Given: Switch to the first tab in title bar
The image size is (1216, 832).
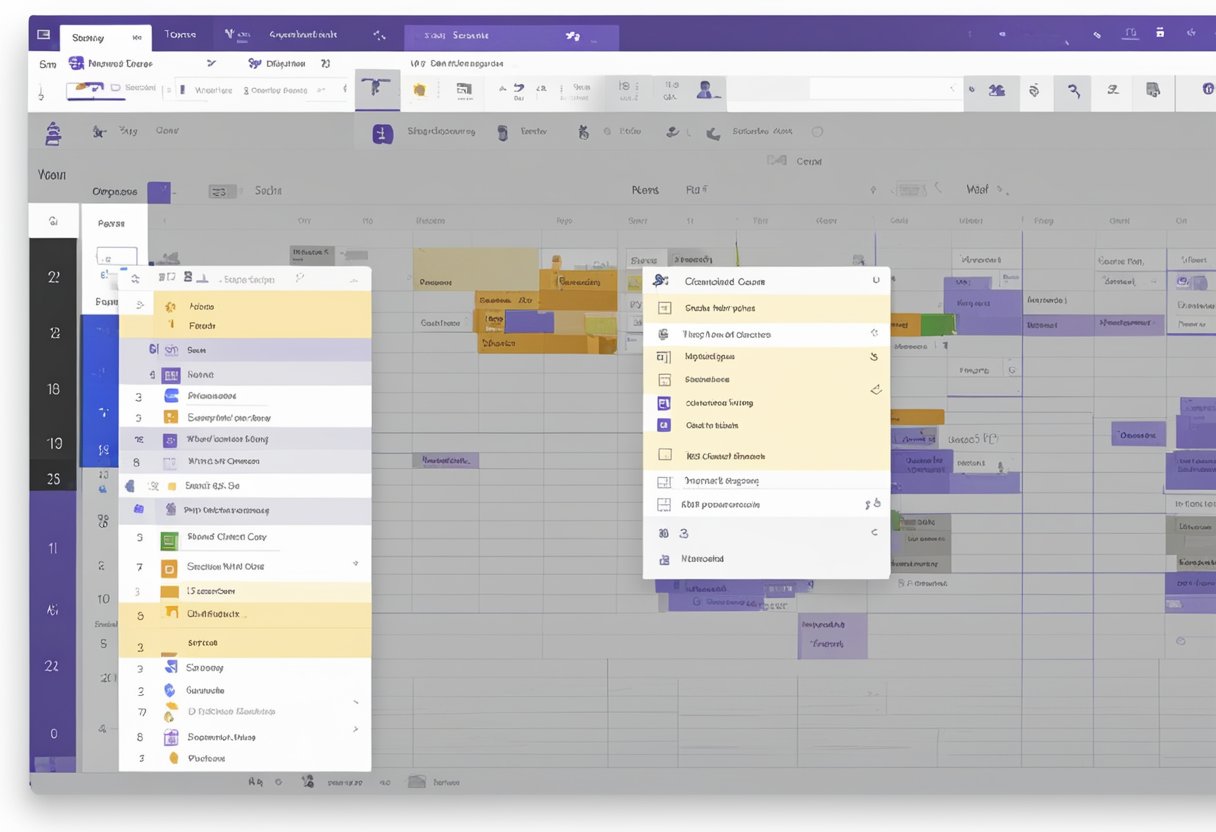Looking at the screenshot, I should [x=104, y=38].
